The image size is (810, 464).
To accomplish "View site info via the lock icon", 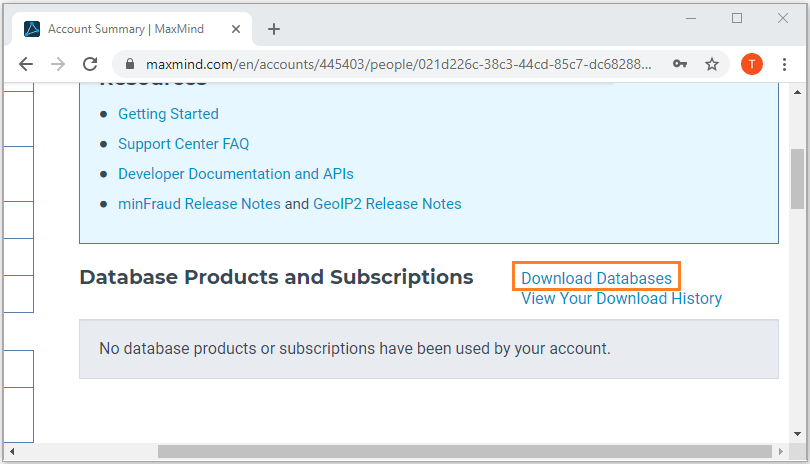I will pos(130,64).
